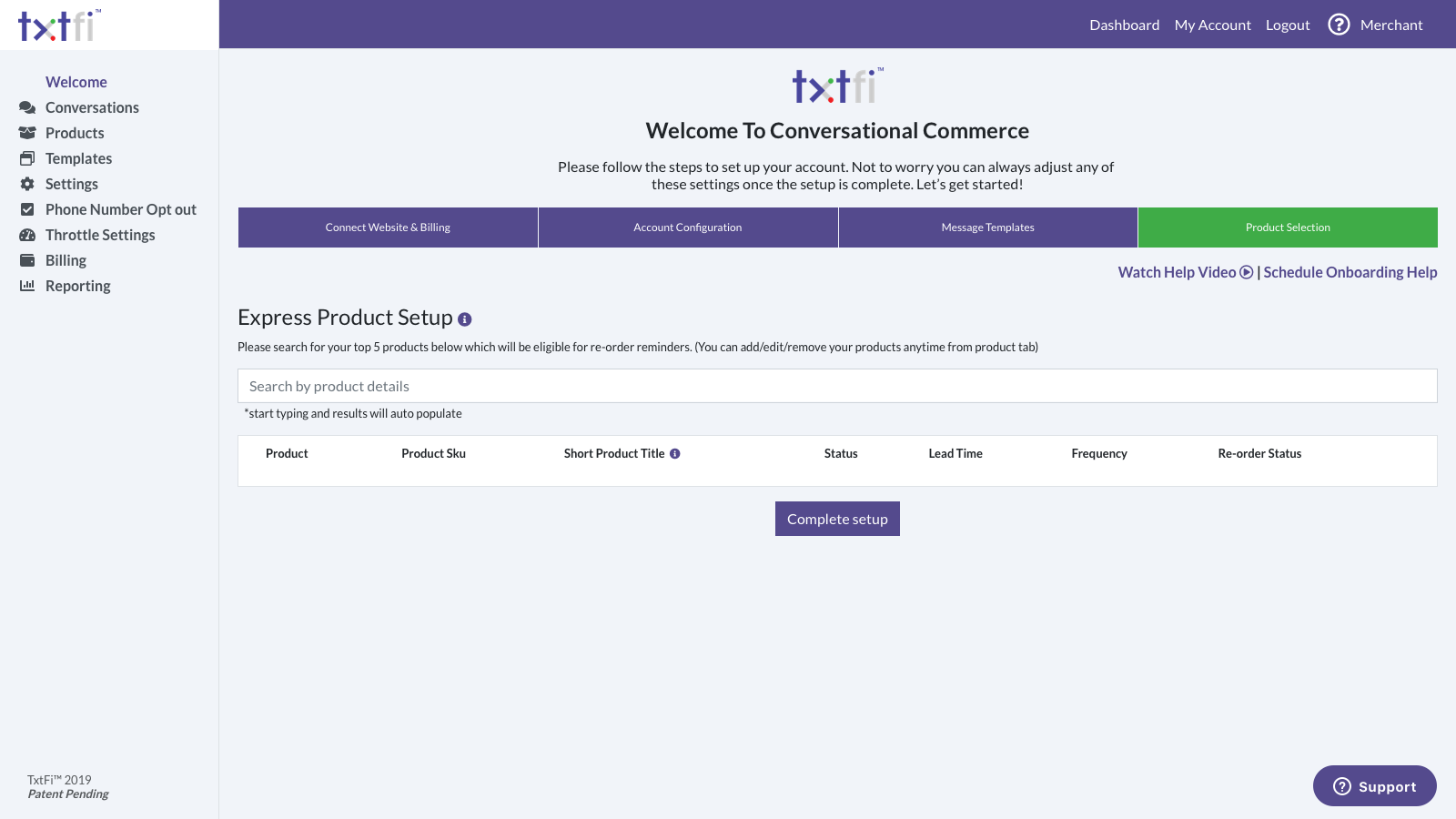
Task: Focus the Search by product details field
Action: 837,386
